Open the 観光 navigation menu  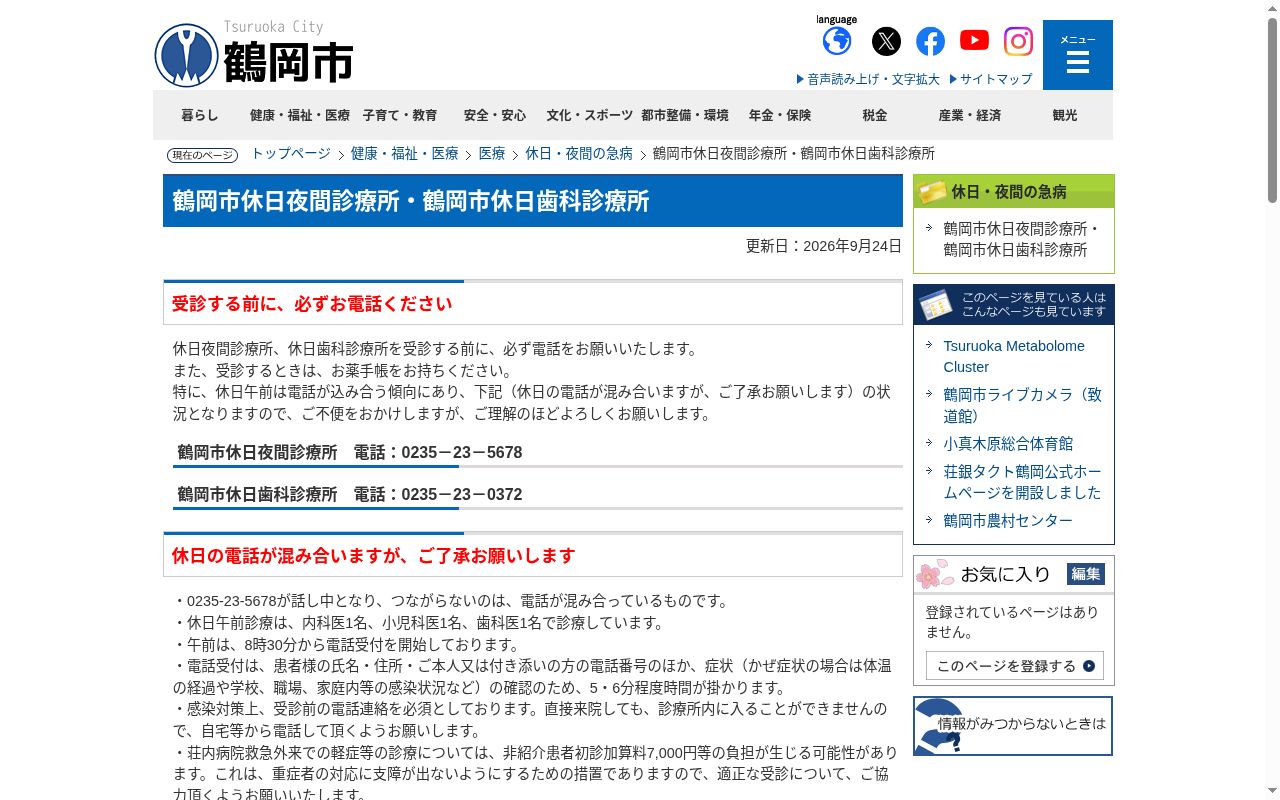(1065, 115)
